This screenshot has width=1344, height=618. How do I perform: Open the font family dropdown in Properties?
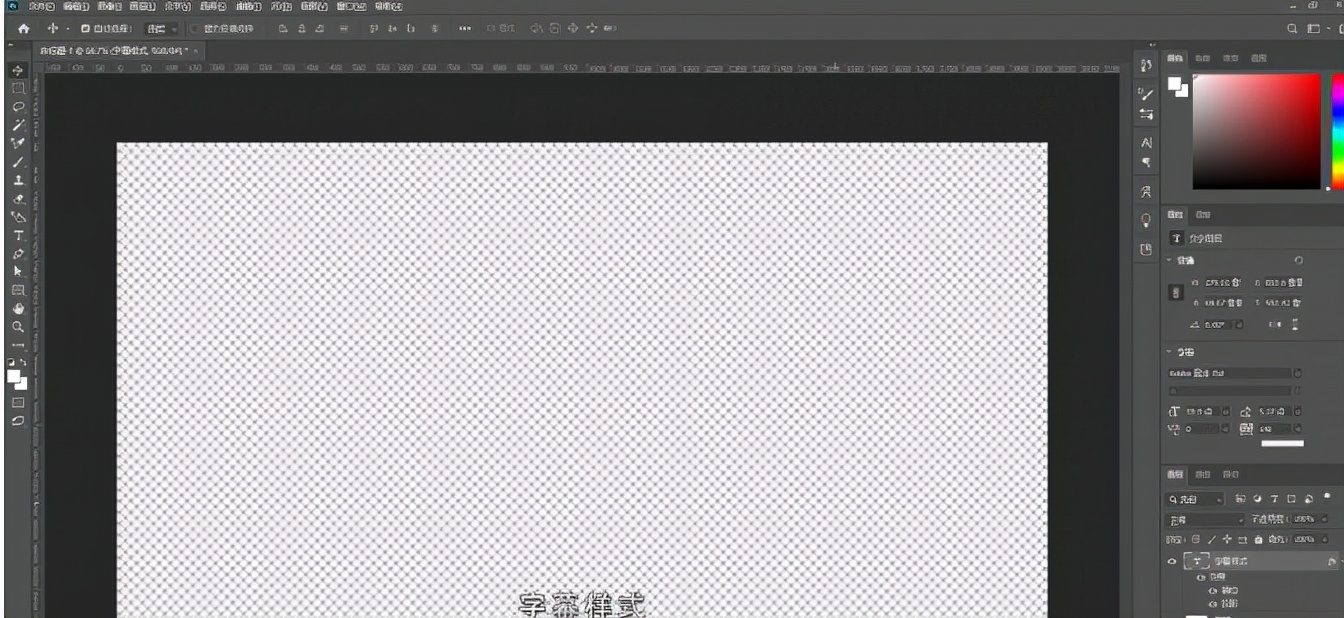pyautogui.click(x=1230, y=373)
